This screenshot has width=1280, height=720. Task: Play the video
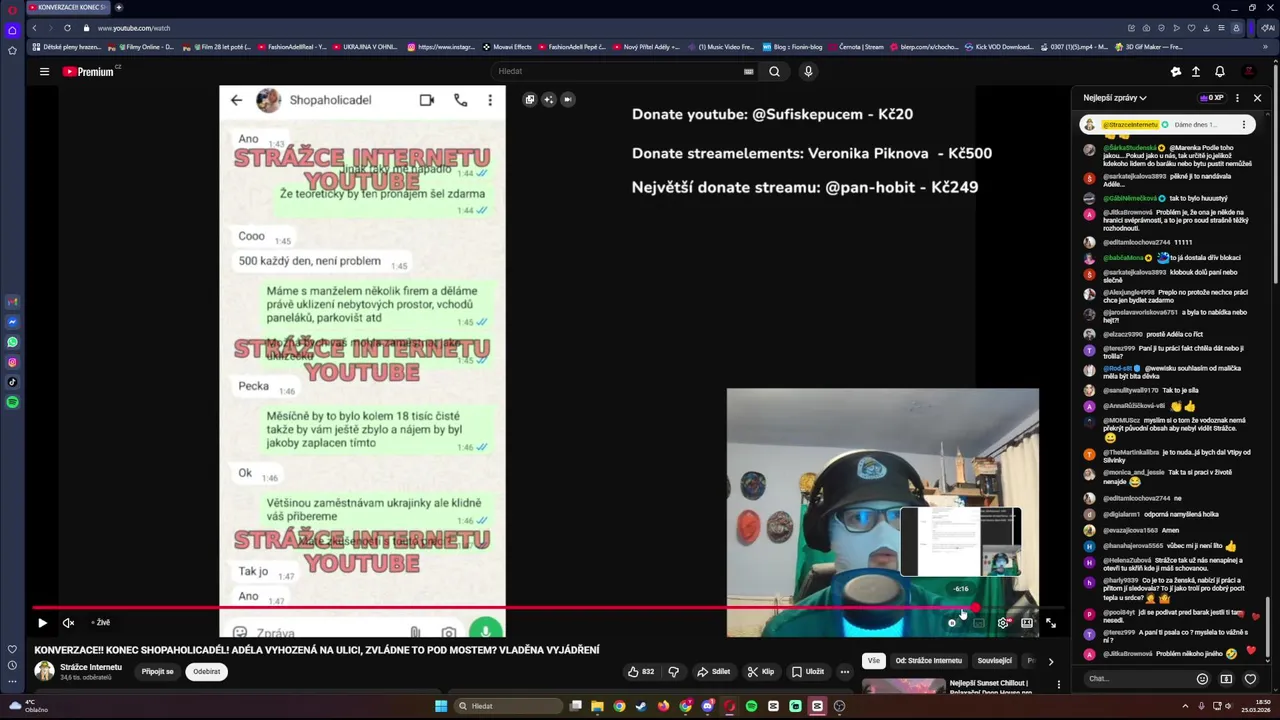click(x=42, y=623)
